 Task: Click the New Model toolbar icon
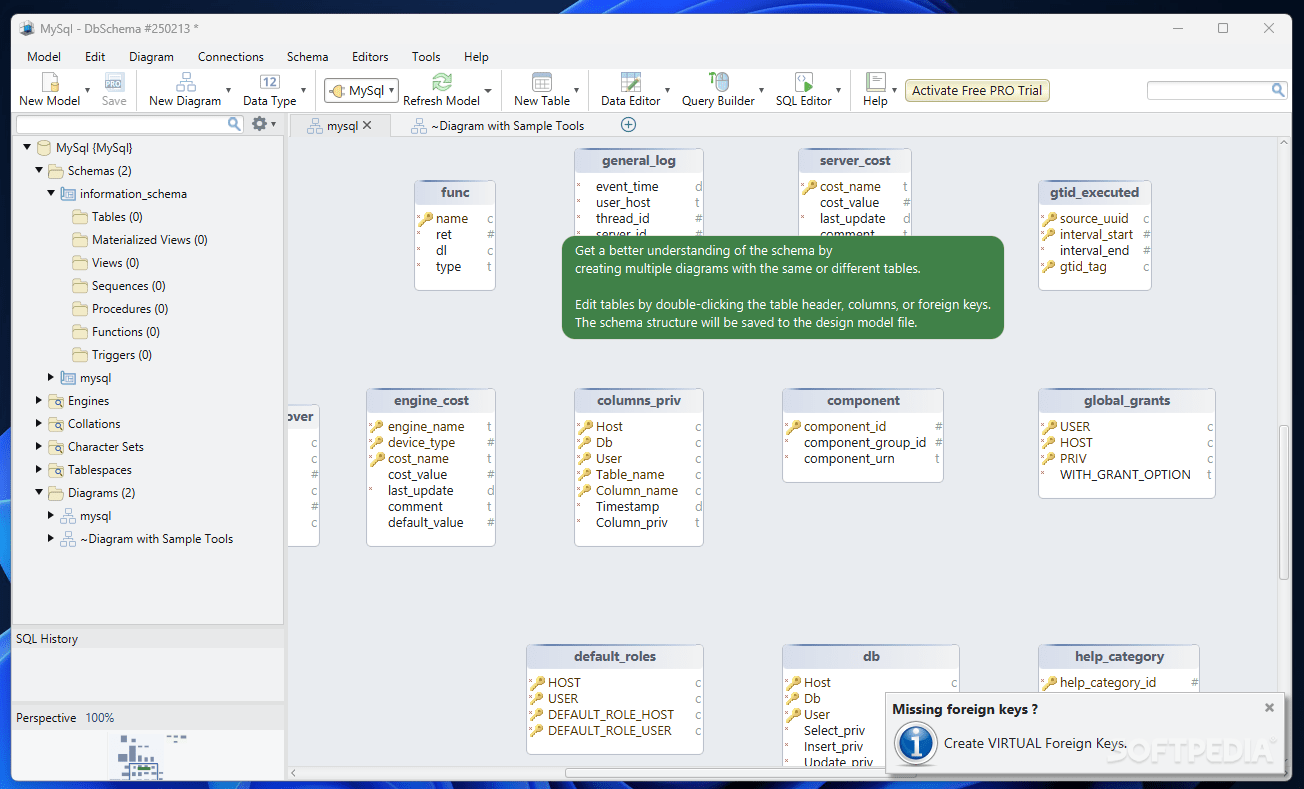click(50, 83)
